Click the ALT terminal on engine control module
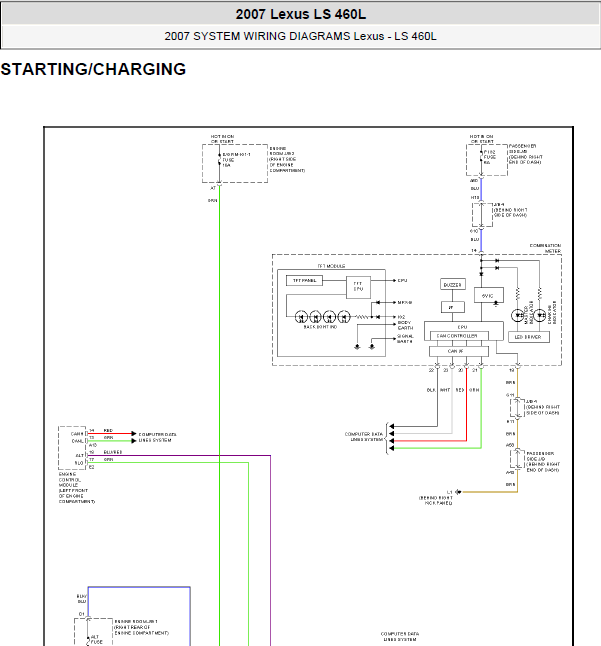The height and width of the screenshot is (646, 601). (x=80, y=456)
